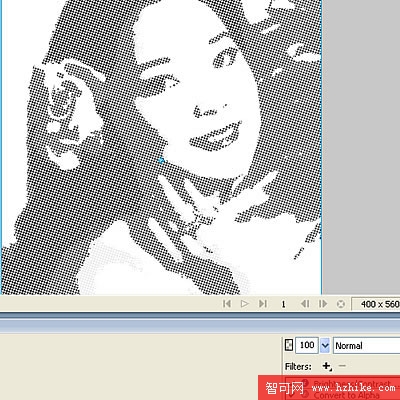Open the opacity slider dropdown arrow
The image size is (400, 400).
pos(325,345)
